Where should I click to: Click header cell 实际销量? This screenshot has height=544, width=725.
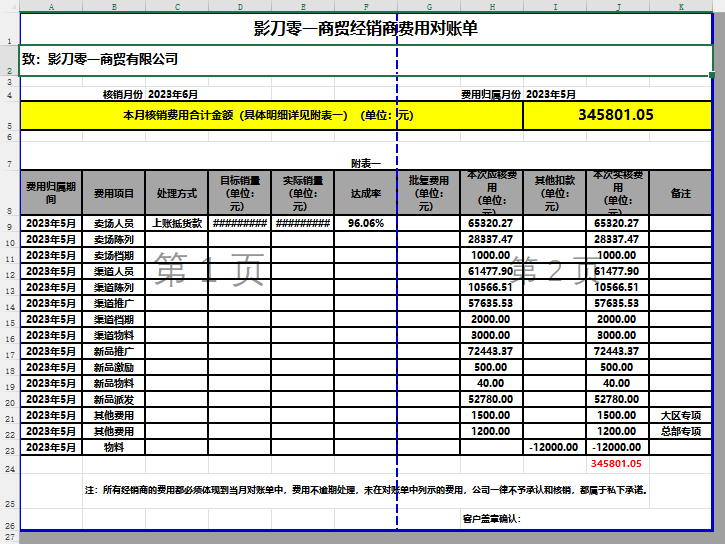click(303, 193)
